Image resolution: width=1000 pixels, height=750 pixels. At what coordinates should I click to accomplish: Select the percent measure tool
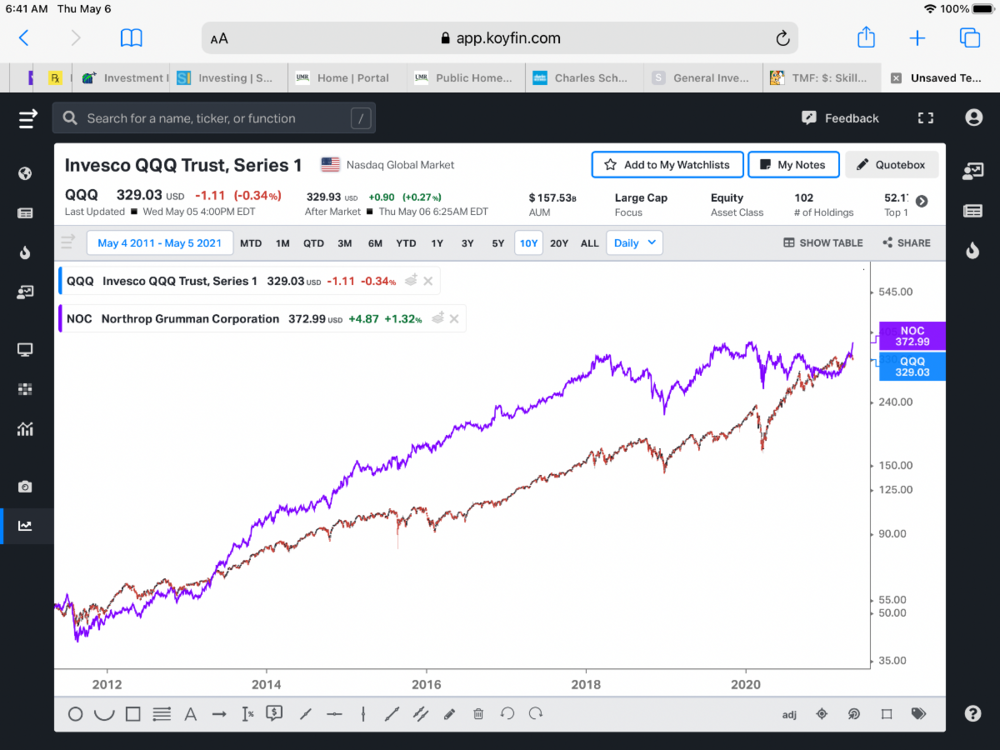[x=248, y=714]
